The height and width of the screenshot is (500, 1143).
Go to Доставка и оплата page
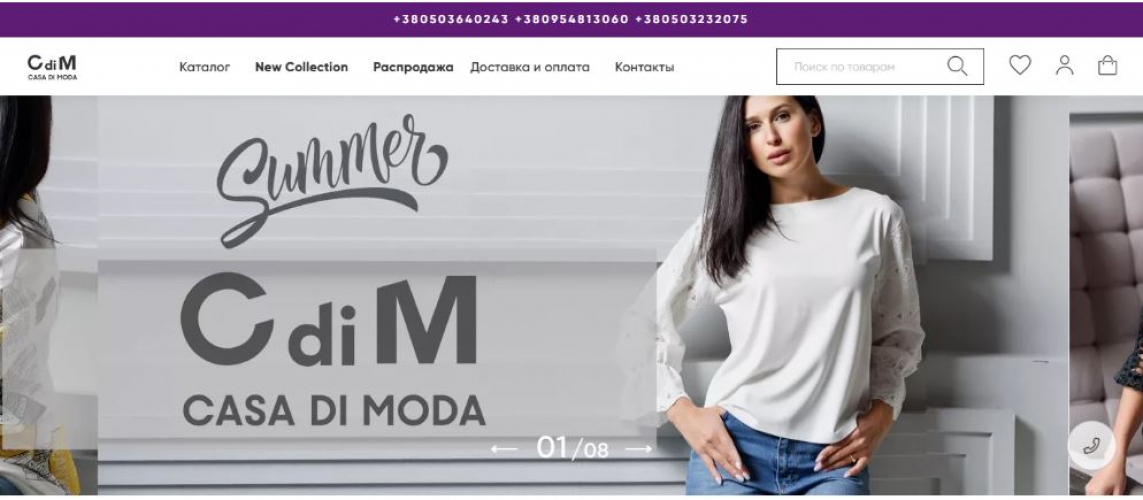pyautogui.click(x=530, y=67)
